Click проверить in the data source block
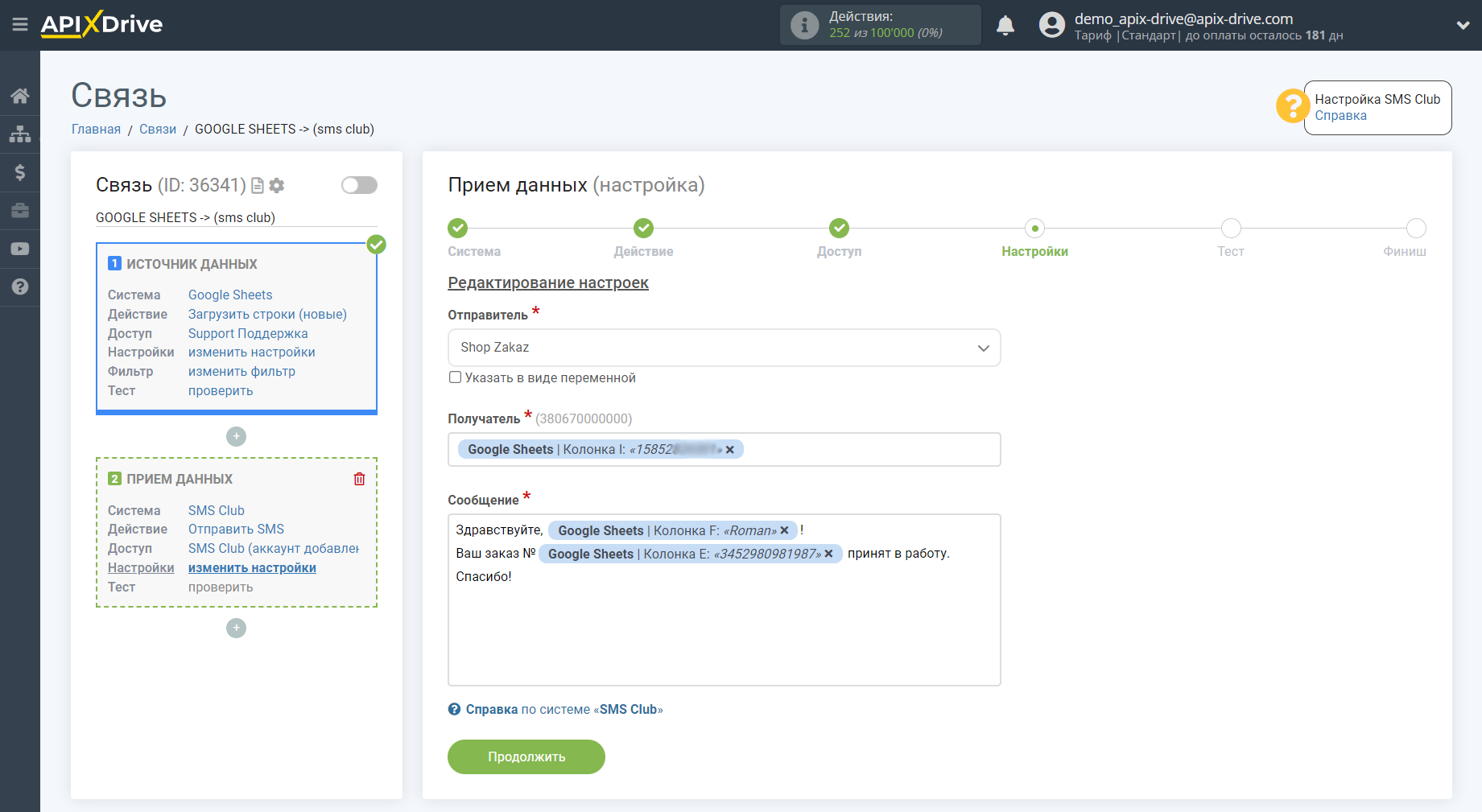 click(x=221, y=391)
